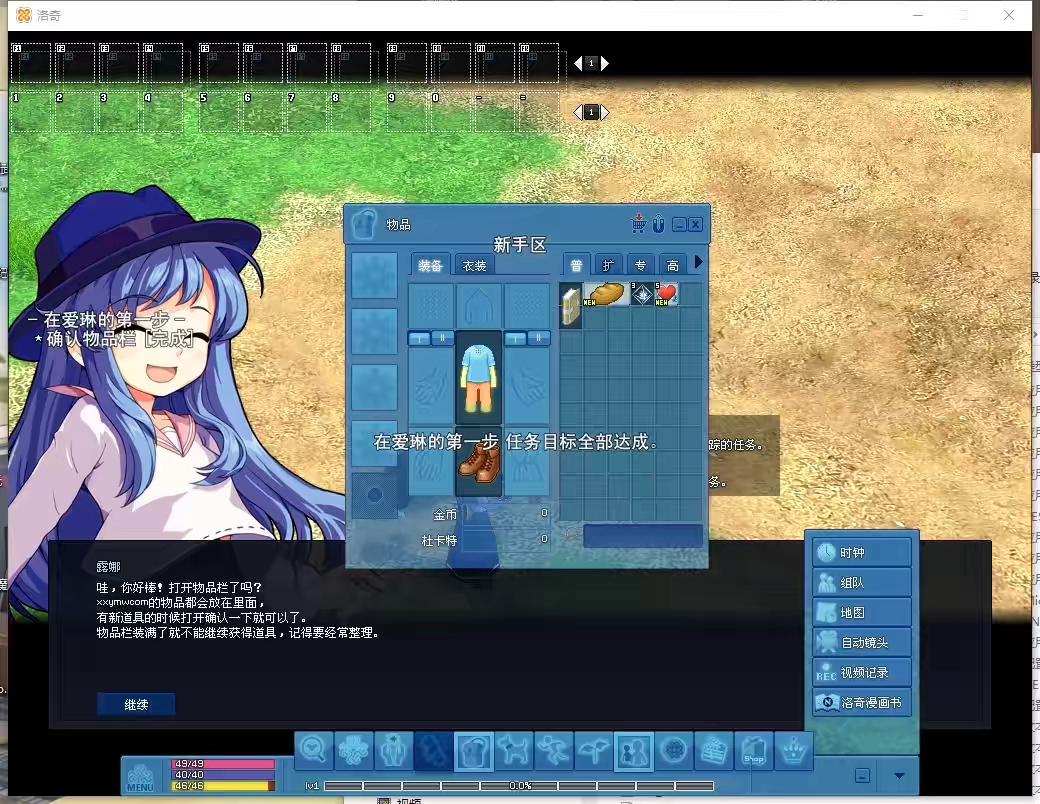Go to next page of number hotbar
This screenshot has height=804, width=1040.
pos(604,112)
